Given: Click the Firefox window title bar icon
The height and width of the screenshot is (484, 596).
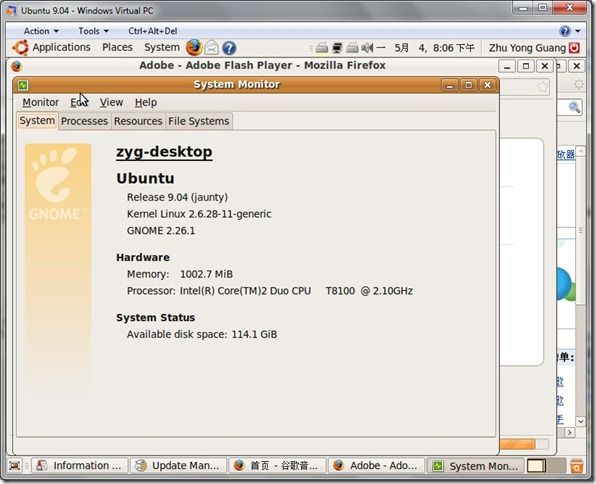Looking at the screenshot, I should [x=16, y=66].
